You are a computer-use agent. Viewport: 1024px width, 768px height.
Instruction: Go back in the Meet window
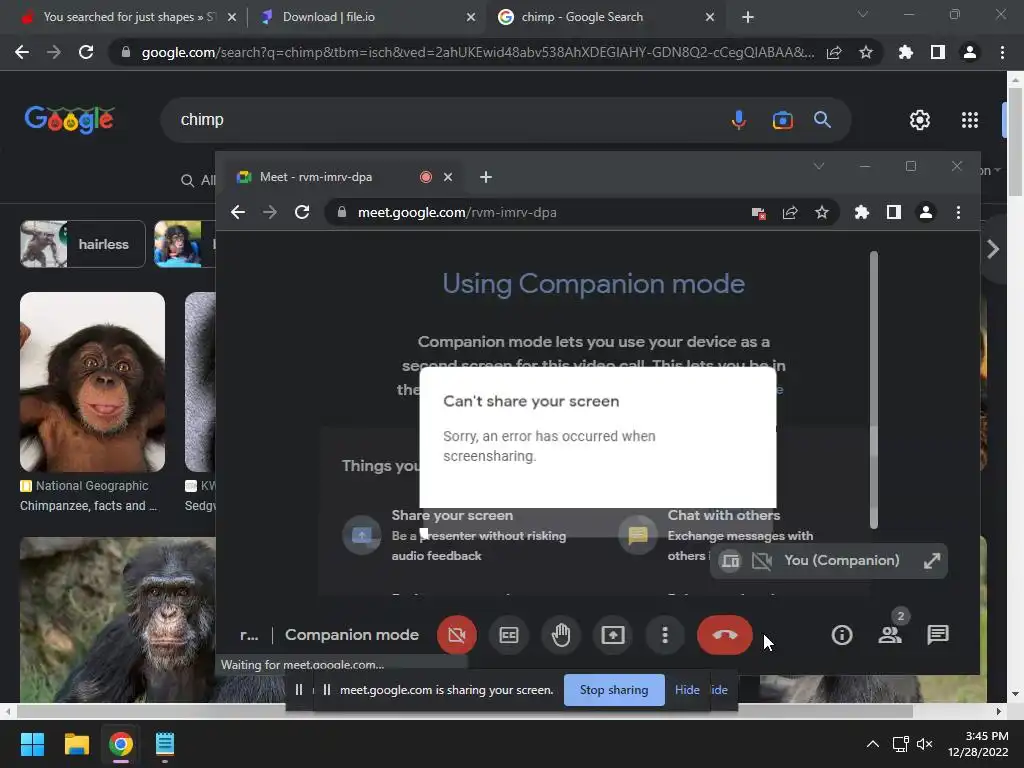coord(238,212)
